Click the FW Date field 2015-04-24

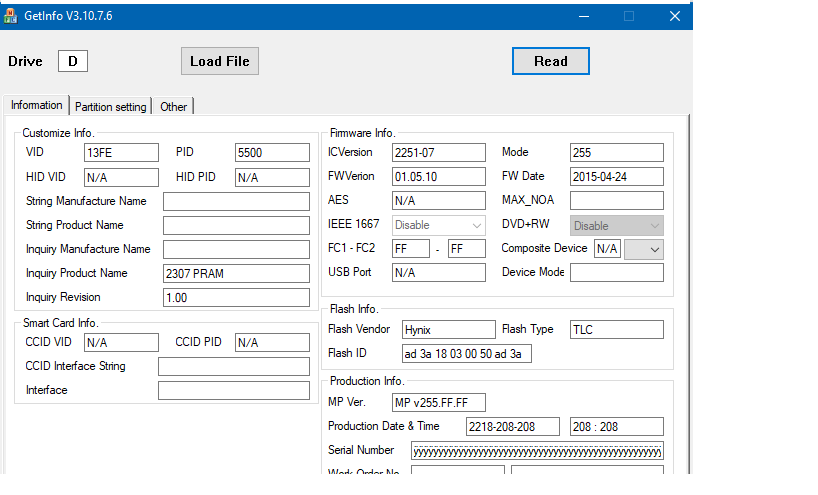click(x=617, y=176)
